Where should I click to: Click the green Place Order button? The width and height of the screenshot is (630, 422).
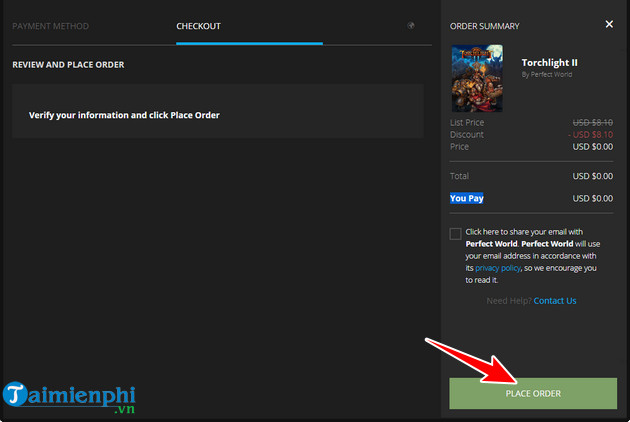(533, 393)
